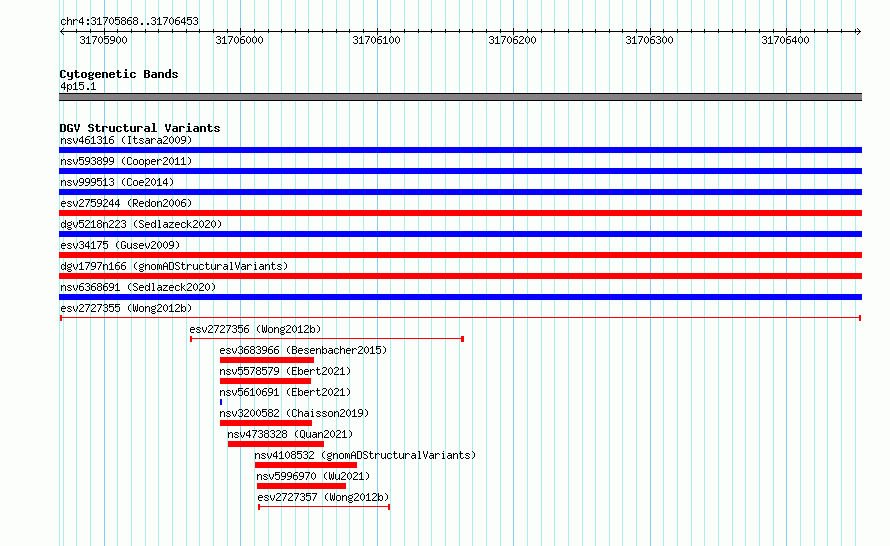890x546 pixels.
Task: Click the nsv4738328 (Quan2021) label
Action: click(x=290, y=434)
